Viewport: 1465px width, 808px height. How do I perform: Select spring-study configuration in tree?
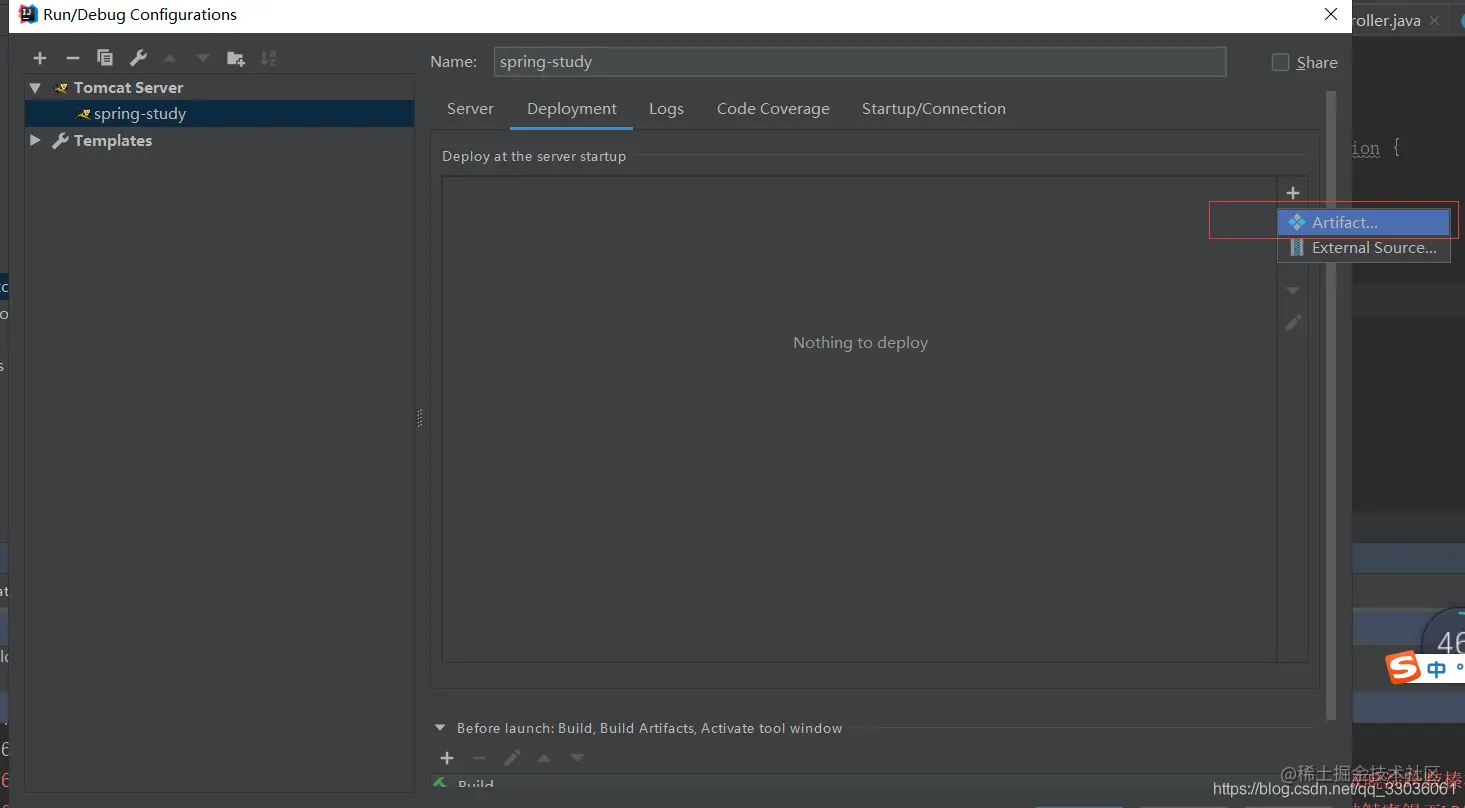[220, 114]
